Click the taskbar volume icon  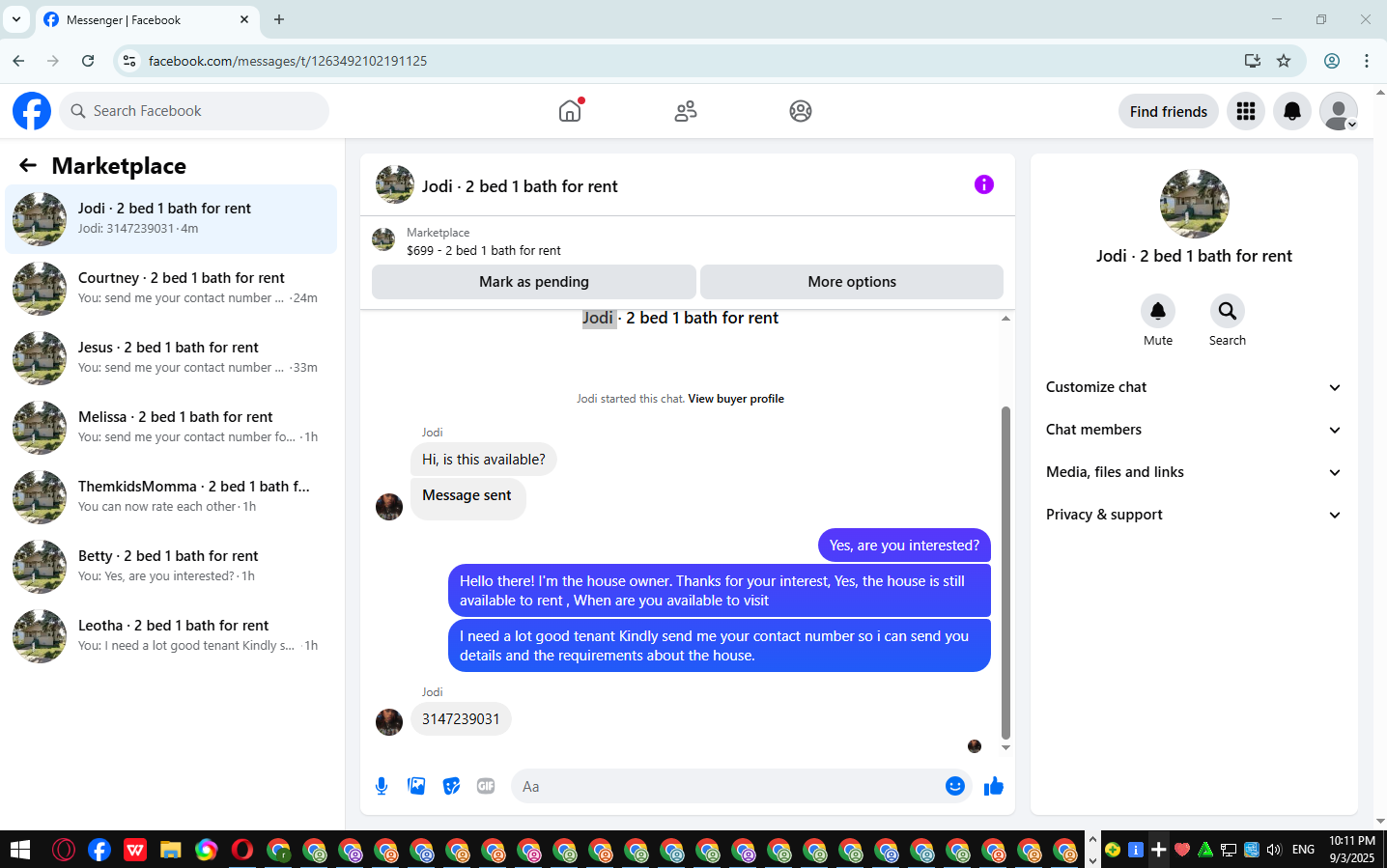coord(1274,850)
